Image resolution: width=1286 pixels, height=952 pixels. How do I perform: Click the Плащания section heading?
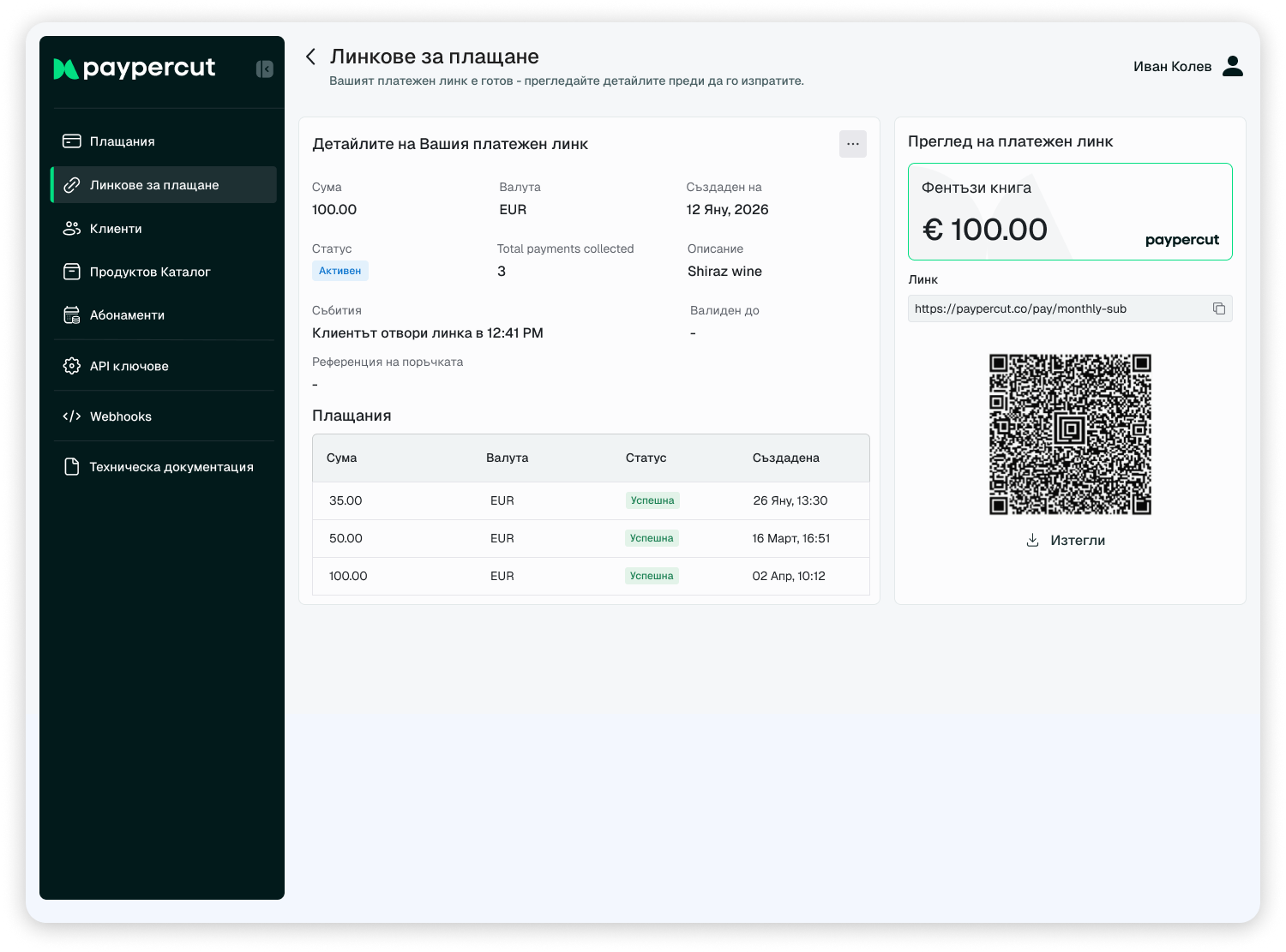(352, 416)
